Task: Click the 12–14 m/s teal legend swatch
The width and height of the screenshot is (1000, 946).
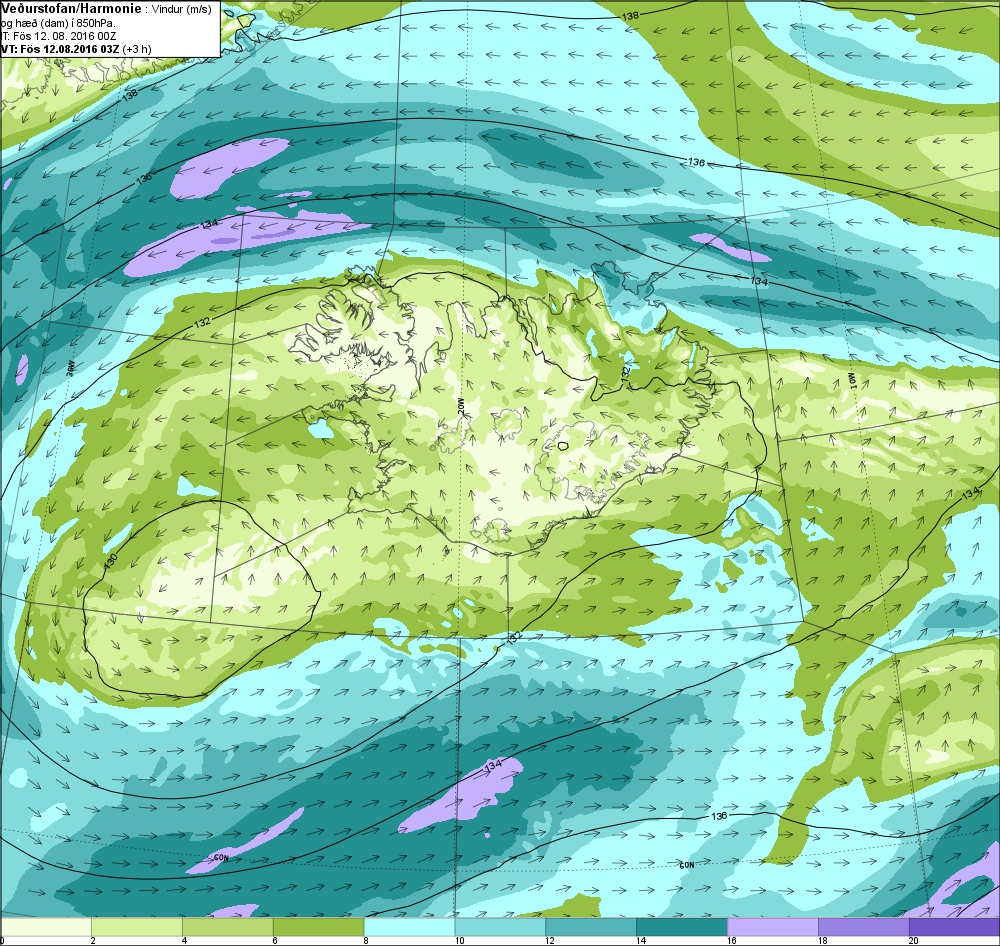Action: tap(591, 927)
